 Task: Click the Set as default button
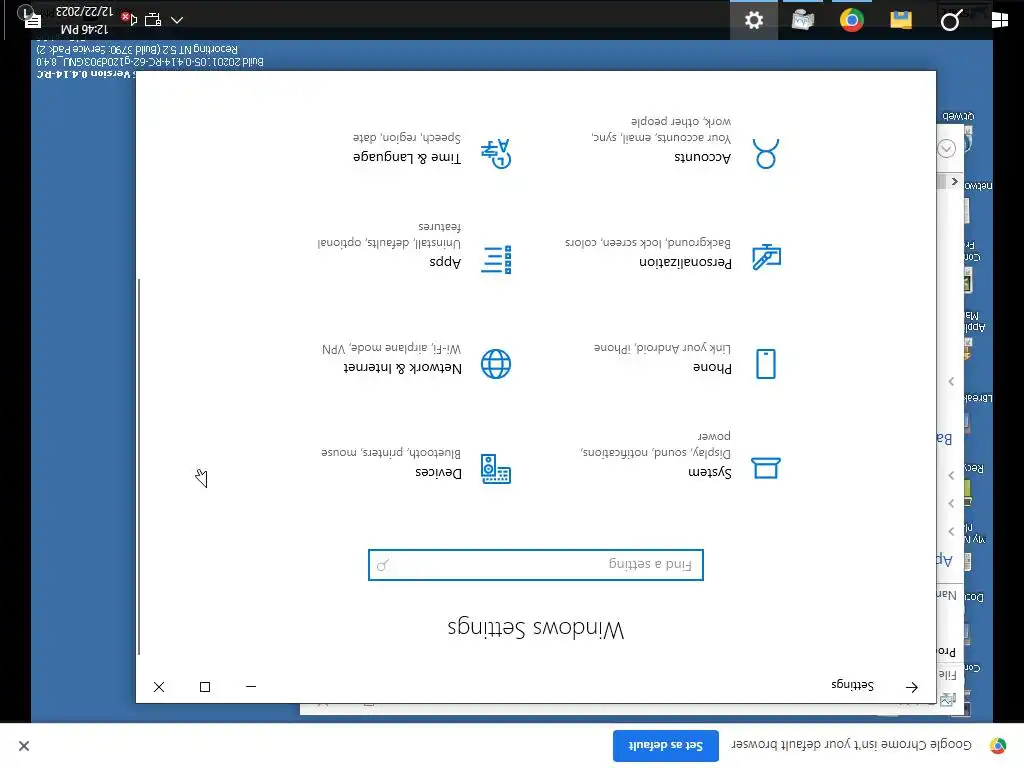tap(665, 746)
